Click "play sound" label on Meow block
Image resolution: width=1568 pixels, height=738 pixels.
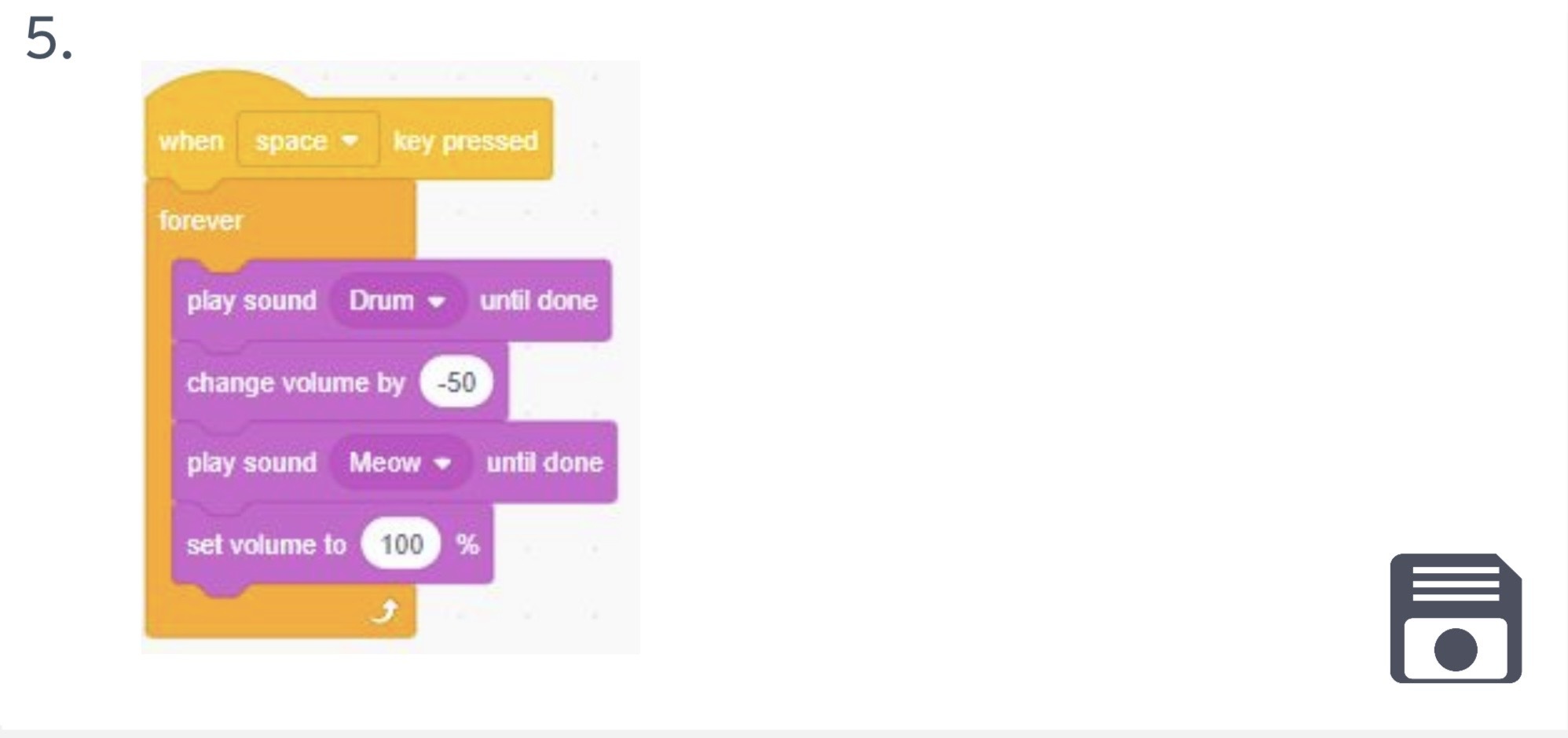[251, 462]
